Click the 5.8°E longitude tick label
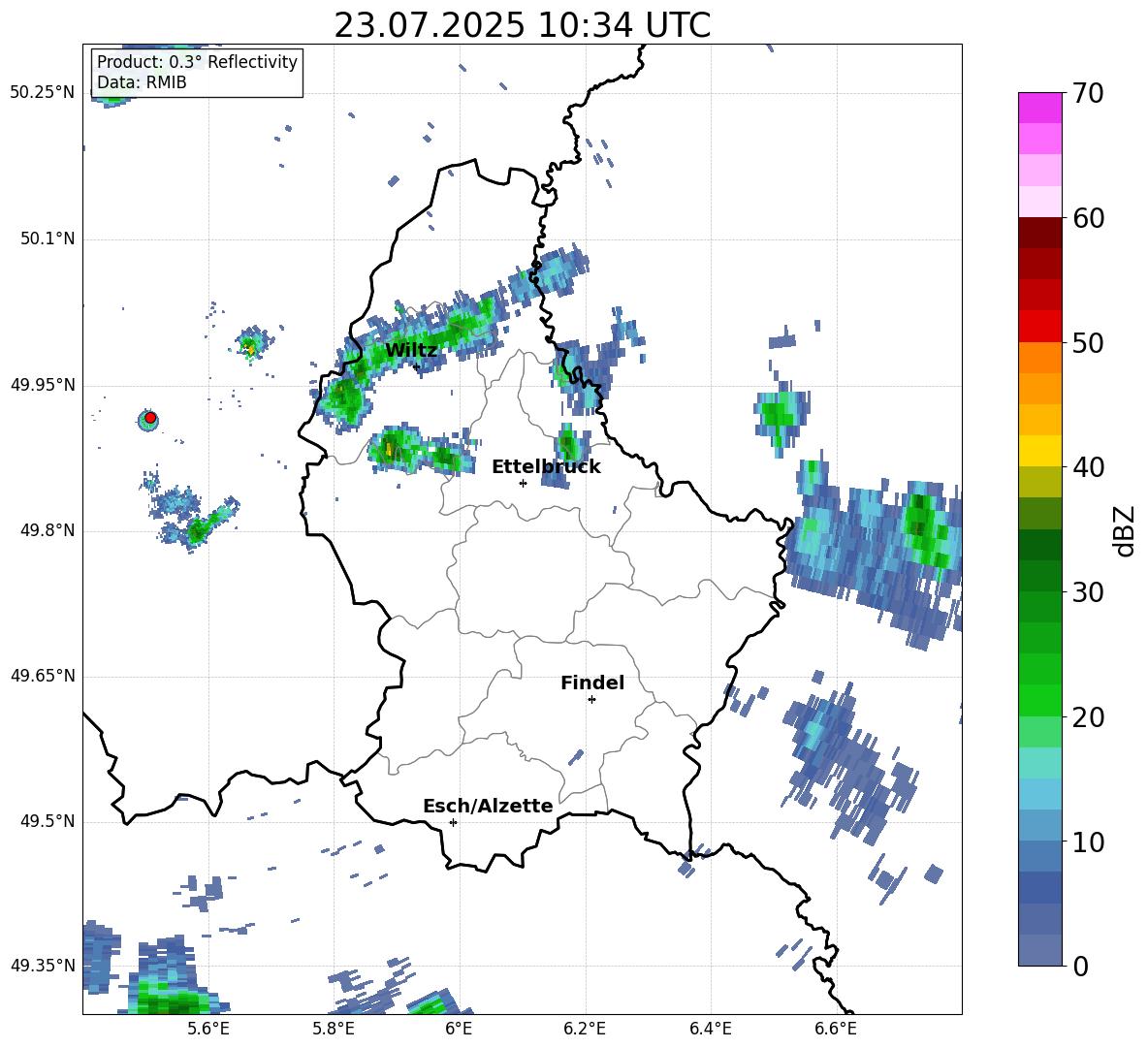Screen dimensions: 1148x1048 click(334, 1029)
